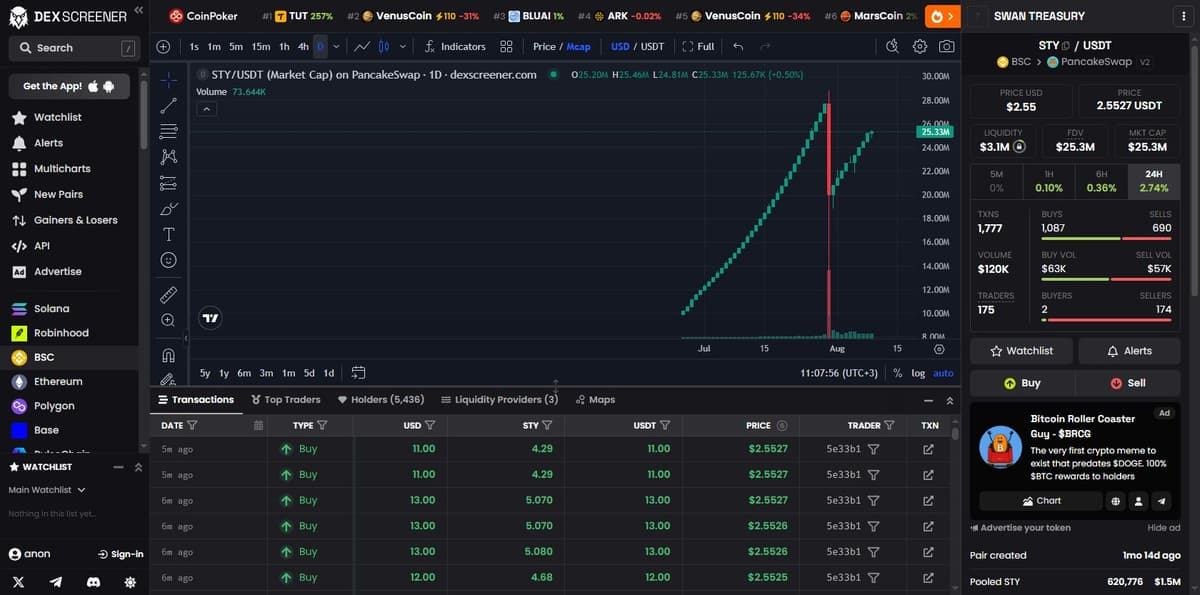Click the search field in sidebar
The height and width of the screenshot is (595, 1200).
[75, 47]
